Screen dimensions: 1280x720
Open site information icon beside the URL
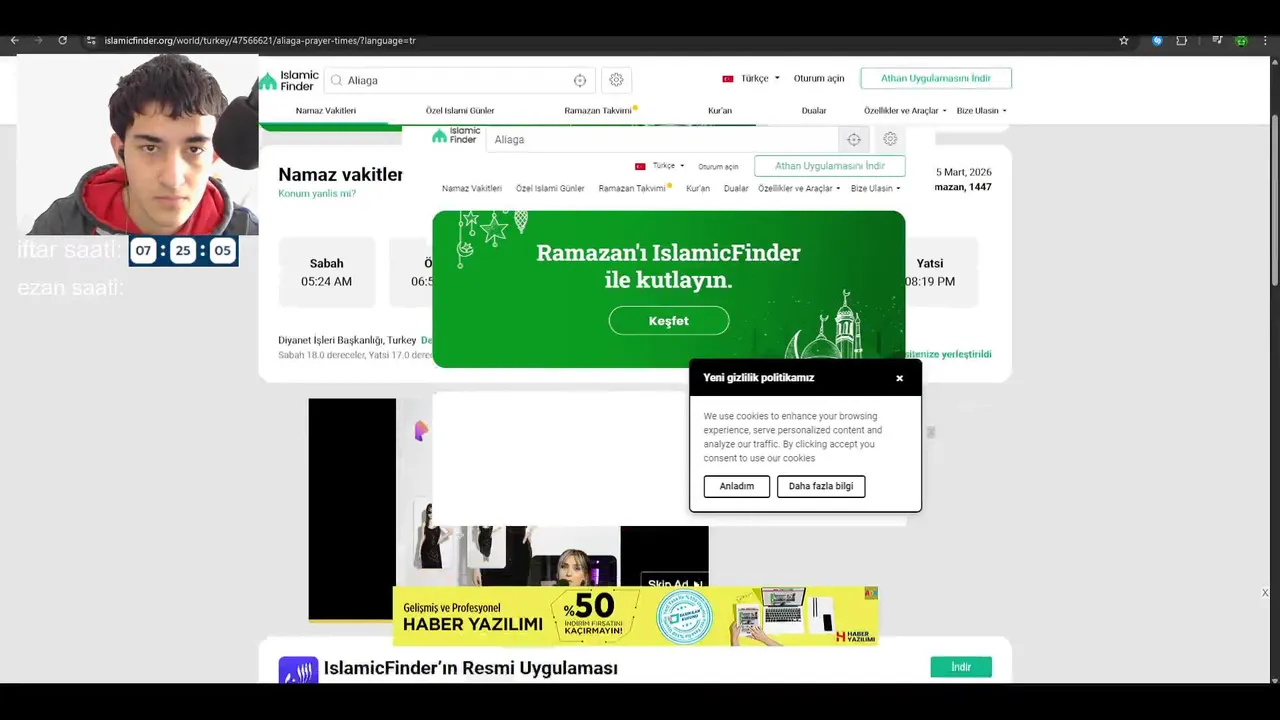coord(91,40)
